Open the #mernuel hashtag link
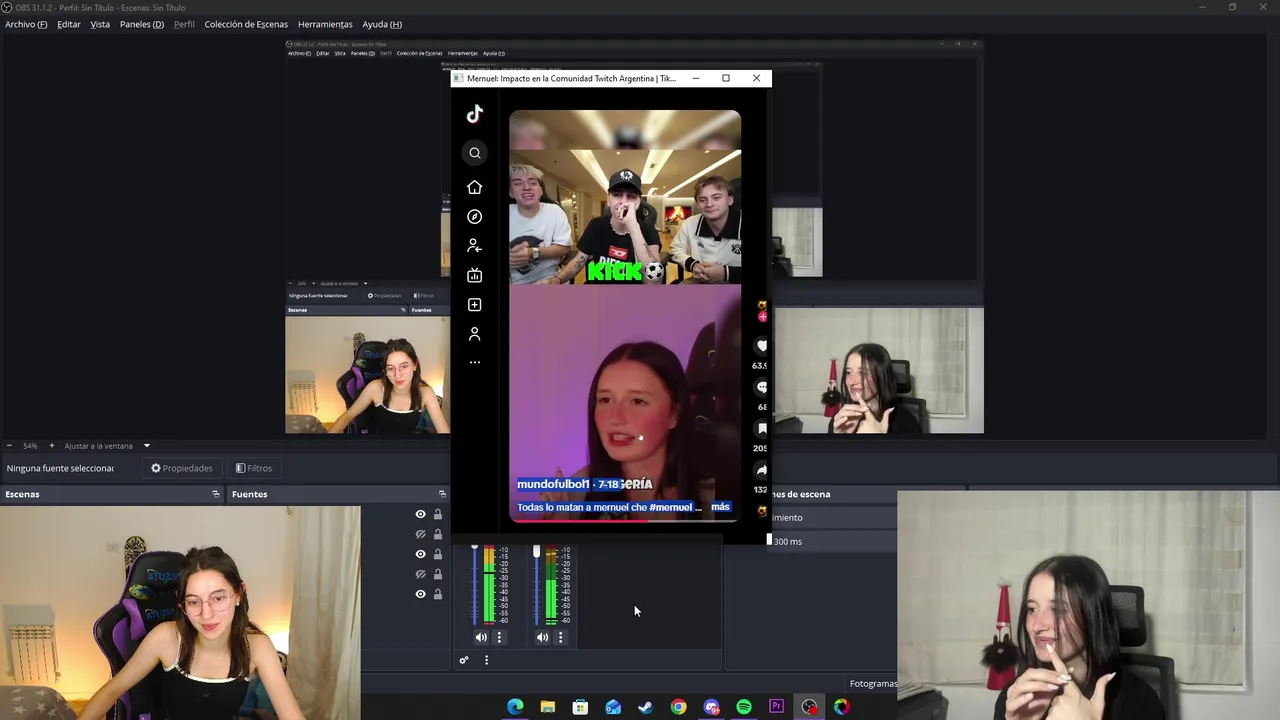The image size is (1280, 720). click(670, 507)
